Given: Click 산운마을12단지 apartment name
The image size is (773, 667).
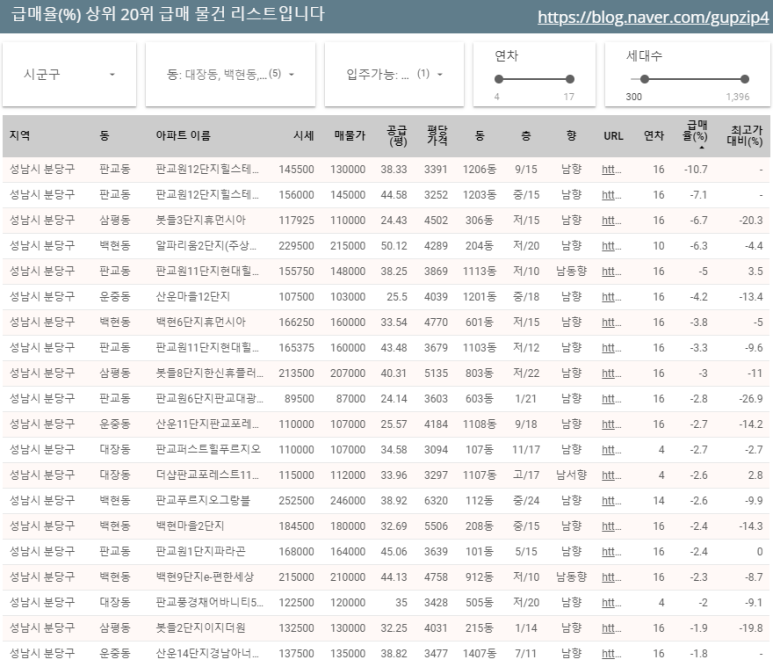Looking at the screenshot, I should [x=193, y=297].
